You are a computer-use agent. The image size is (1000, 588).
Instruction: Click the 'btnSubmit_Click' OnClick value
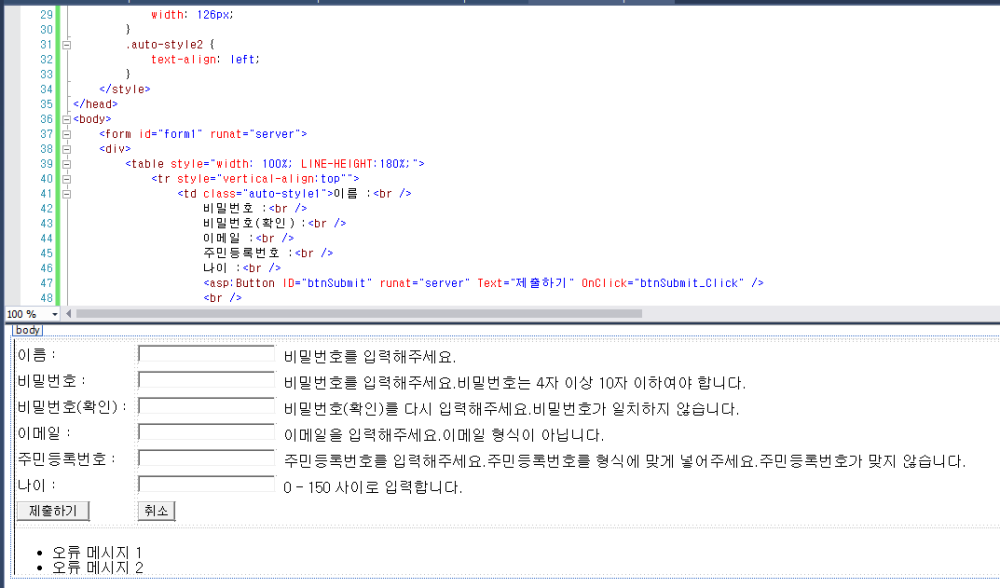pos(689,283)
